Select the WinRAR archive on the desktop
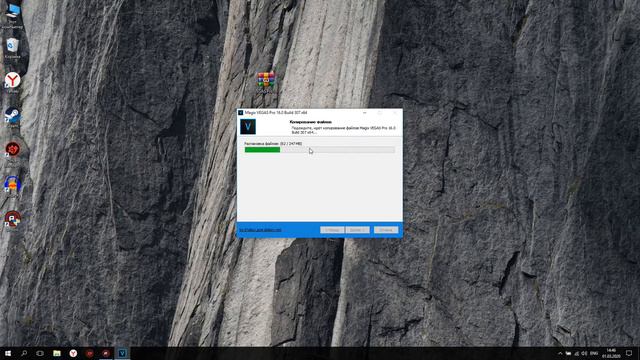640x360 pixels. [x=266, y=80]
